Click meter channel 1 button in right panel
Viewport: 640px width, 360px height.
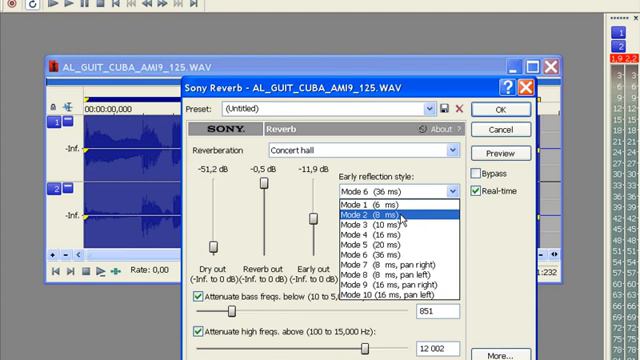point(619,33)
